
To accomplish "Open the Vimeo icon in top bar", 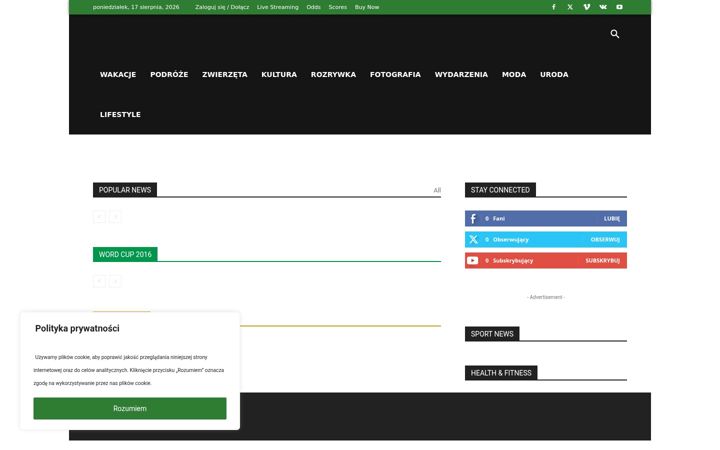I will (586, 7).
